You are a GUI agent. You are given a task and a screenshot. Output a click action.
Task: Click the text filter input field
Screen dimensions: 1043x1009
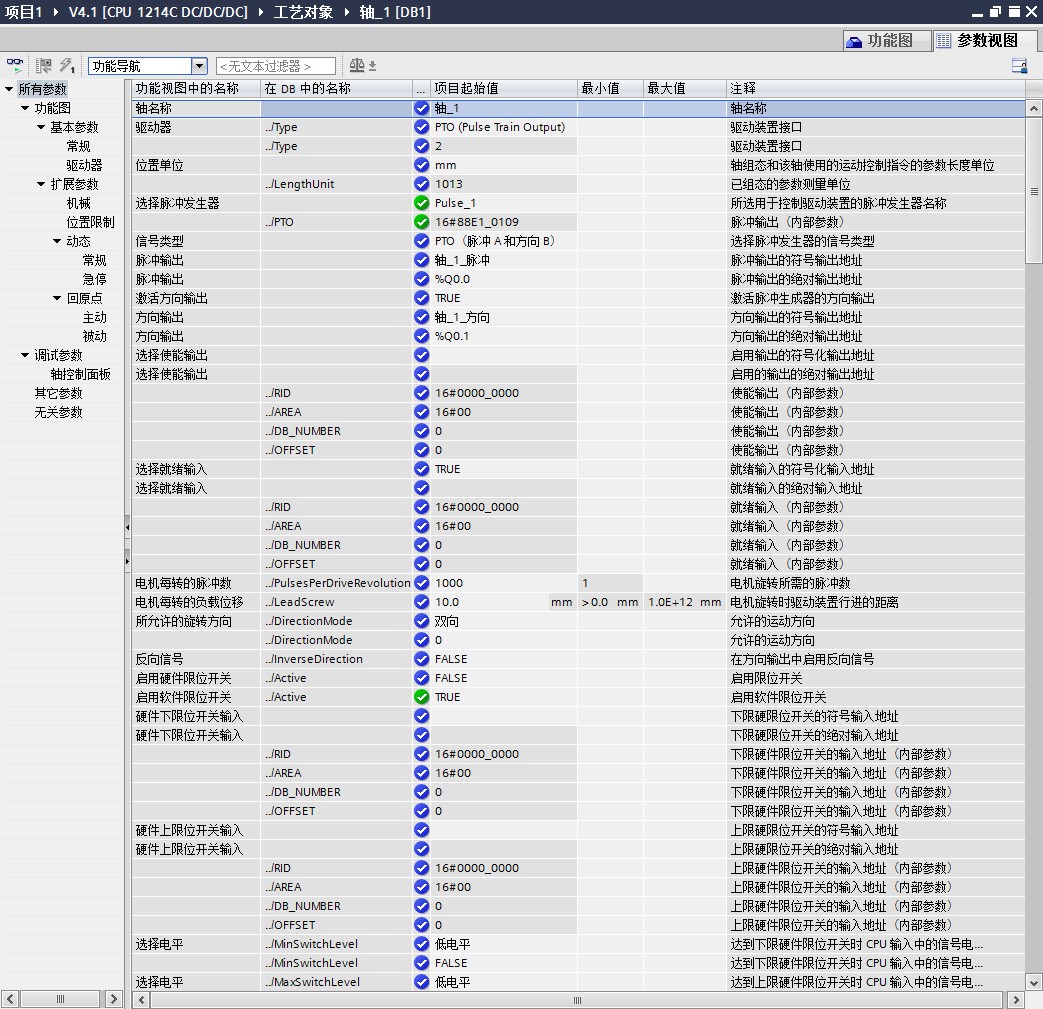[x=275, y=66]
